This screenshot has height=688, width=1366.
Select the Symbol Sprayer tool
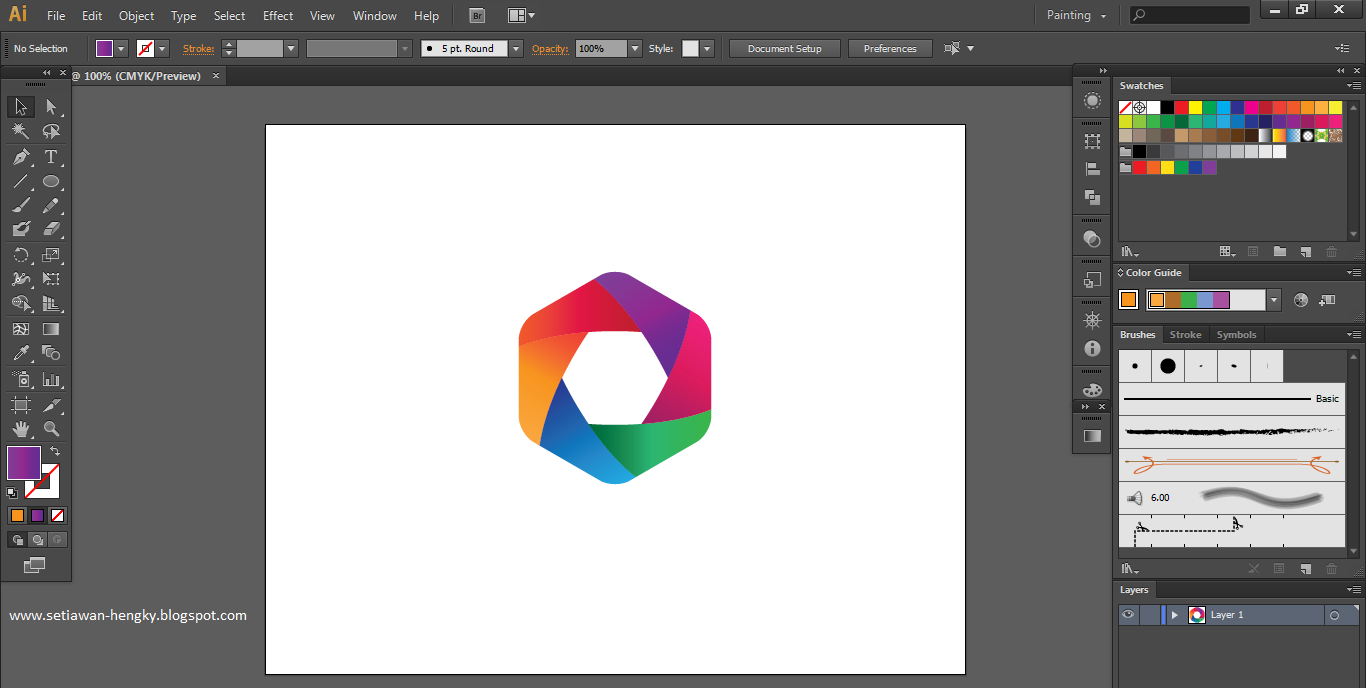point(21,379)
